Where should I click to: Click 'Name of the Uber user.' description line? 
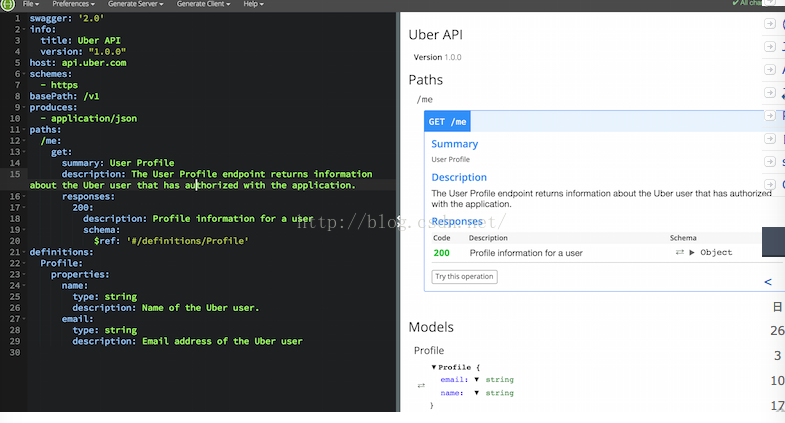tap(166, 308)
